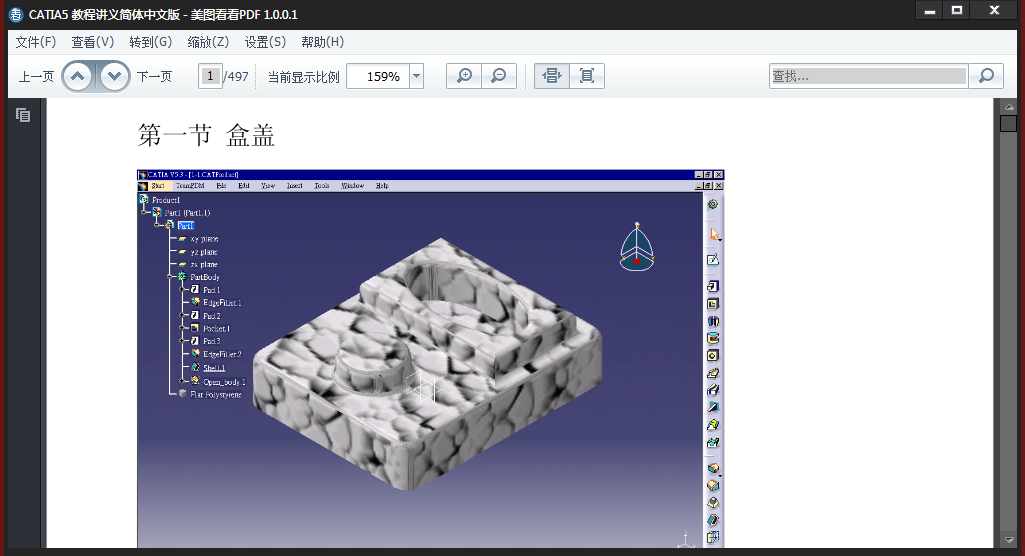This screenshot has height=556, width=1025.
Task: Open the 查看(V) menu
Action: [93, 42]
